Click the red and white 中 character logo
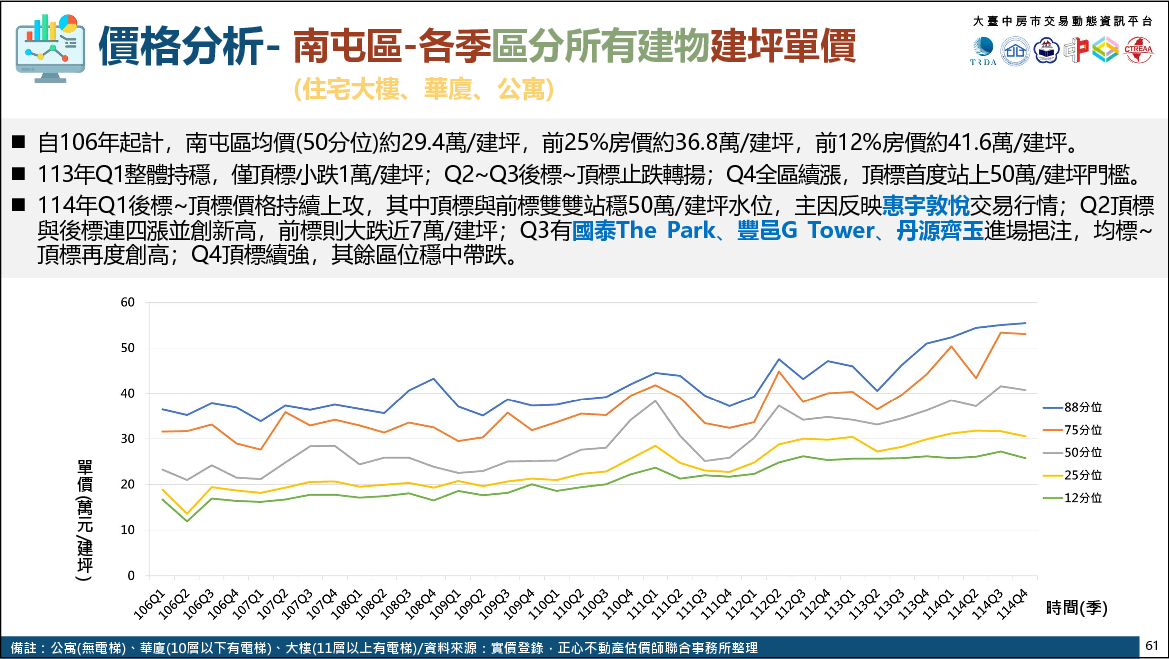The width and height of the screenshot is (1169, 659). pos(1076,49)
